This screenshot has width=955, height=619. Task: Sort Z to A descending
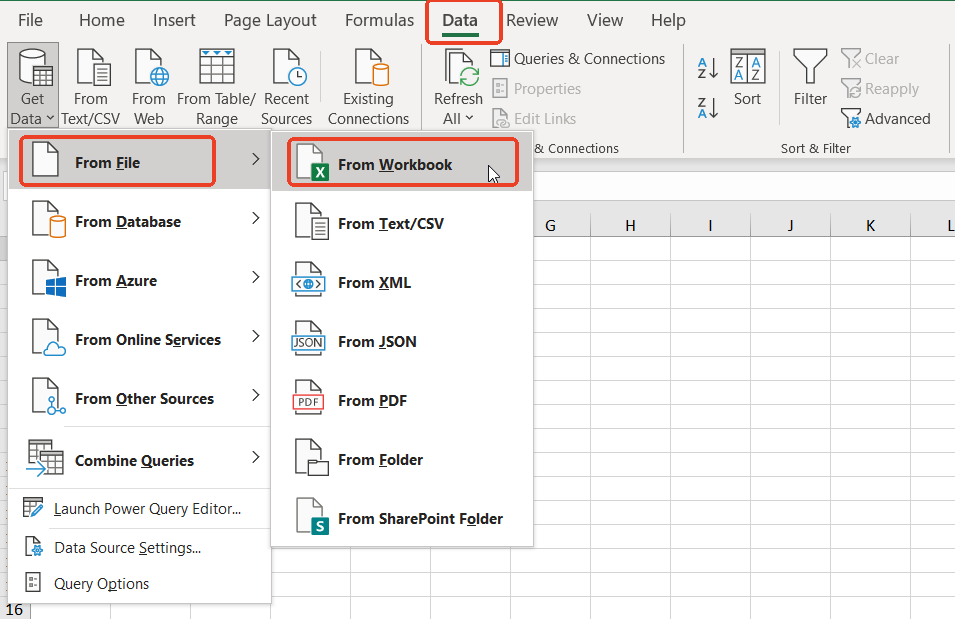tap(708, 108)
